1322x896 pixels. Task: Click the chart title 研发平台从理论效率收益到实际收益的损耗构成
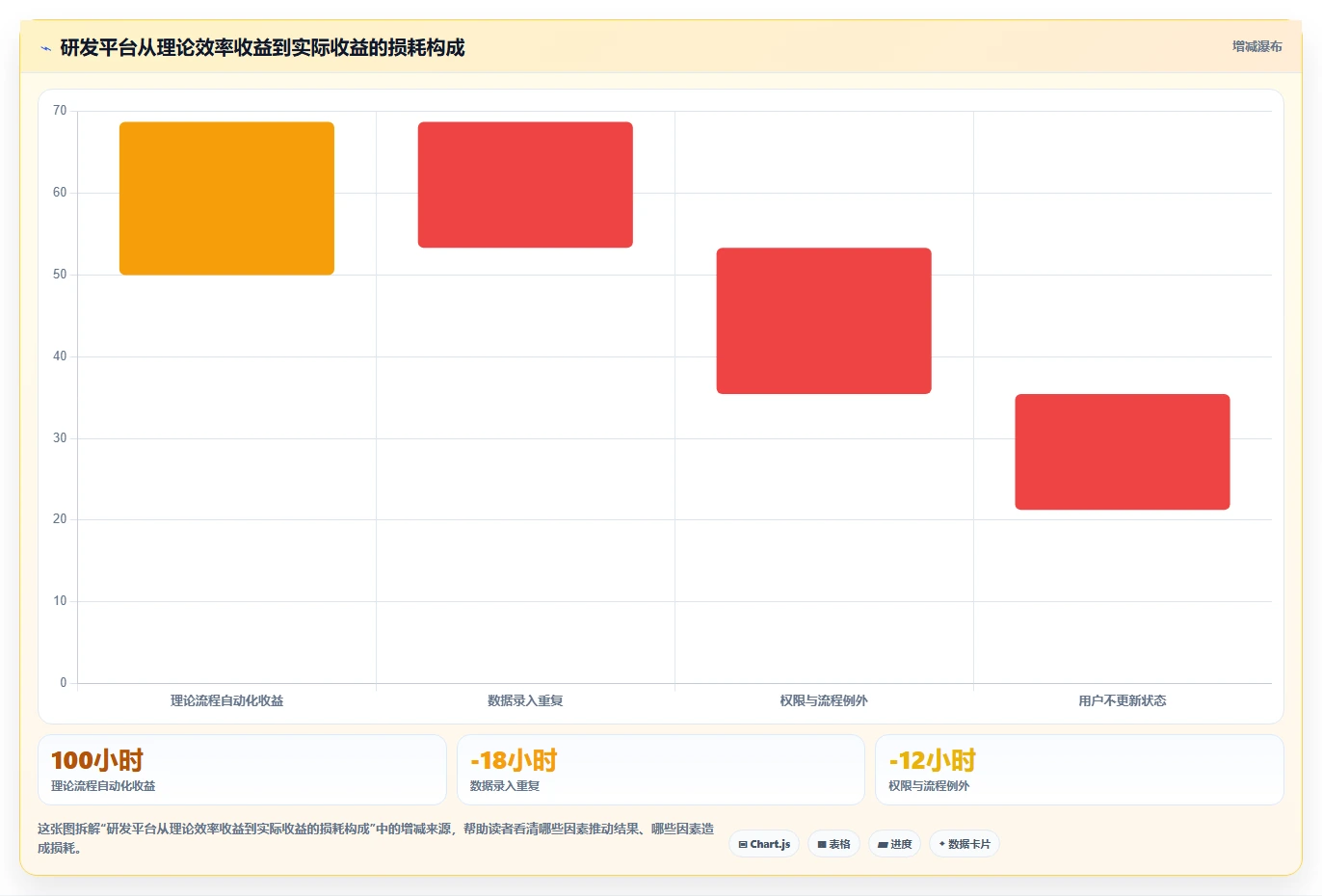pos(262,47)
